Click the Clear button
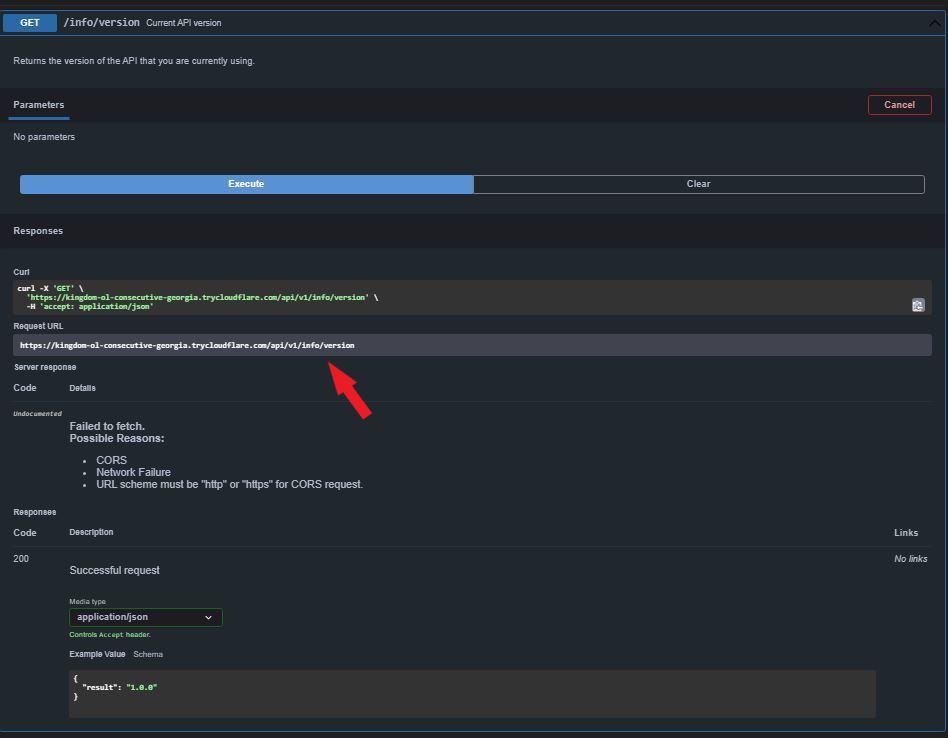Viewport: 948px width, 738px height. point(698,184)
